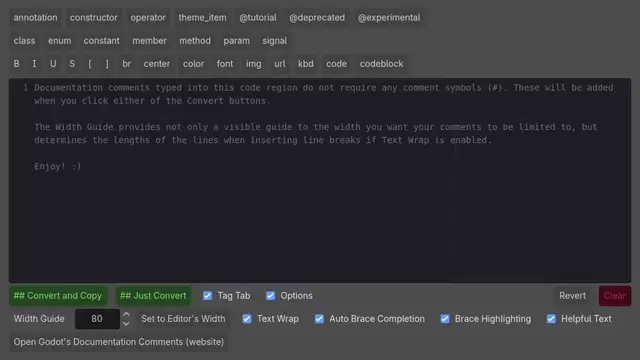Image resolution: width=640 pixels, height=360 pixels.
Task: Click the Just Convert button
Action: point(153,296)
